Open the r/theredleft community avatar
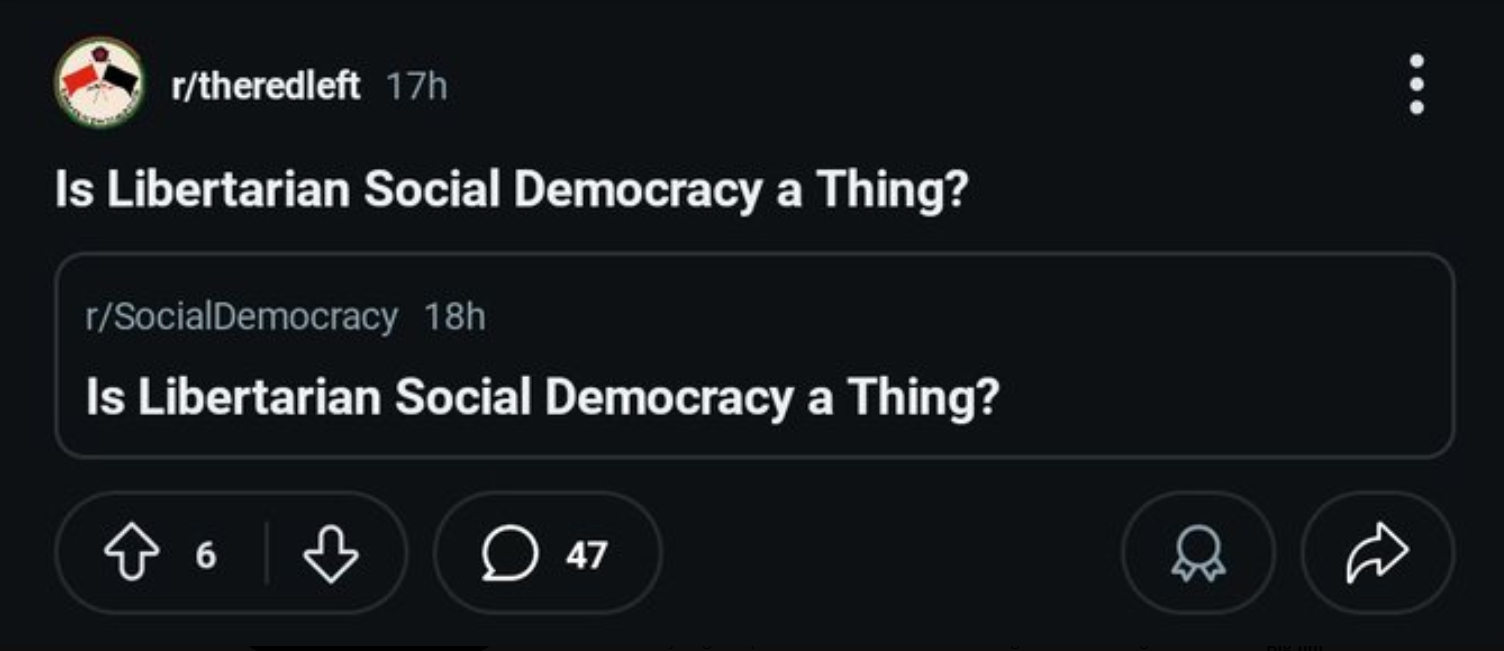The image size is (1504, 651). [x=99, y=82]
